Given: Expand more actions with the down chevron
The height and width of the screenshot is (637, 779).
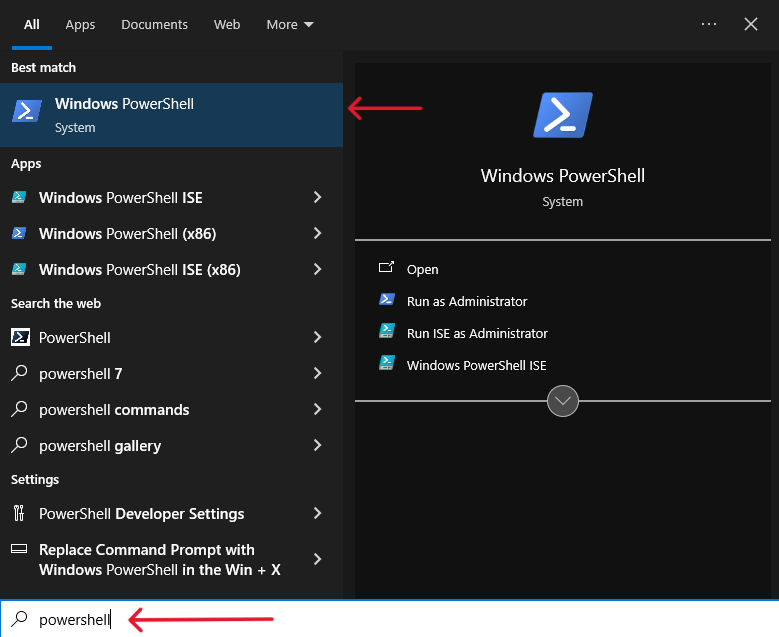Looking at the screenshot, I should [x=563, y=401].
